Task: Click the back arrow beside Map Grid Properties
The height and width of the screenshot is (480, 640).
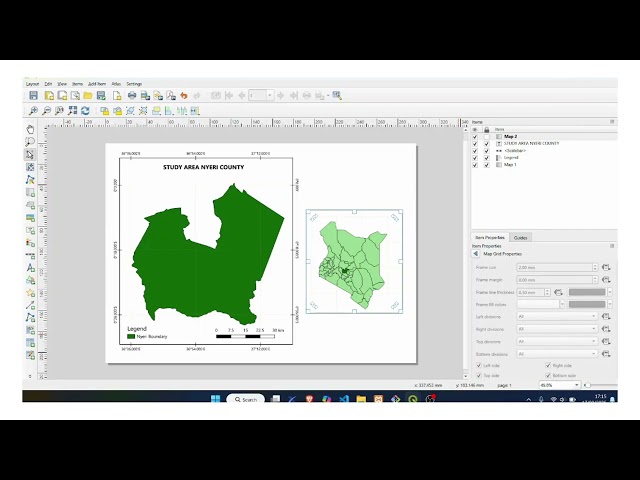Action: (x=476, y=254)
